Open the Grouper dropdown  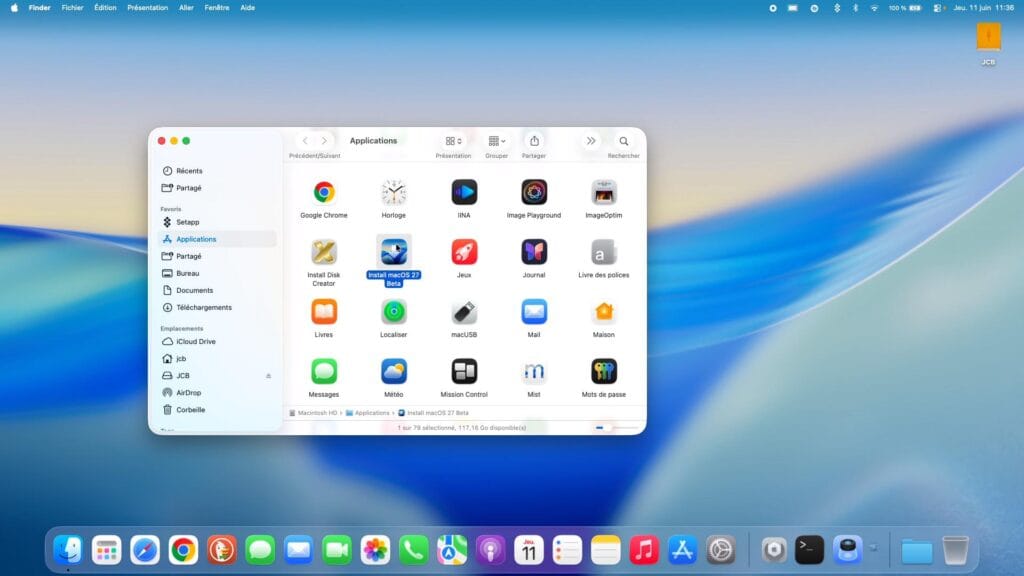(497, 141)
